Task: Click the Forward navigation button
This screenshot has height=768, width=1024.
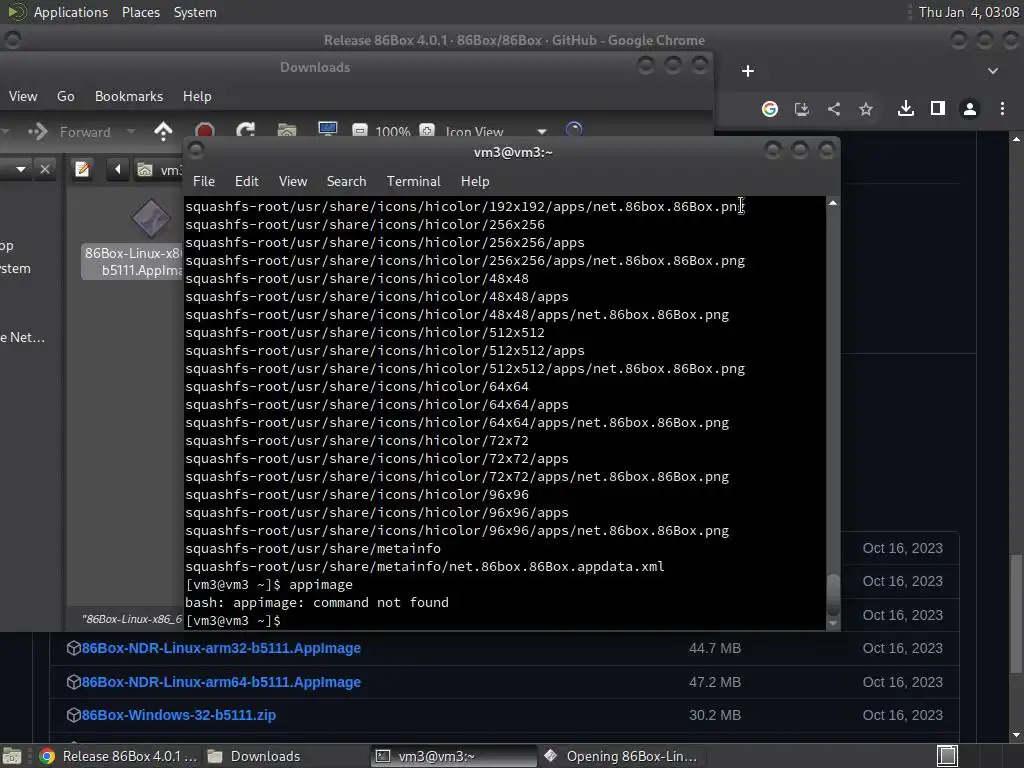Action: [69, 132]
